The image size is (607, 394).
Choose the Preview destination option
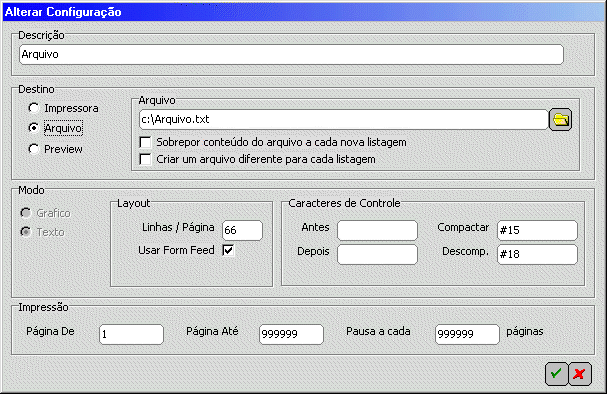coord(34,149)
